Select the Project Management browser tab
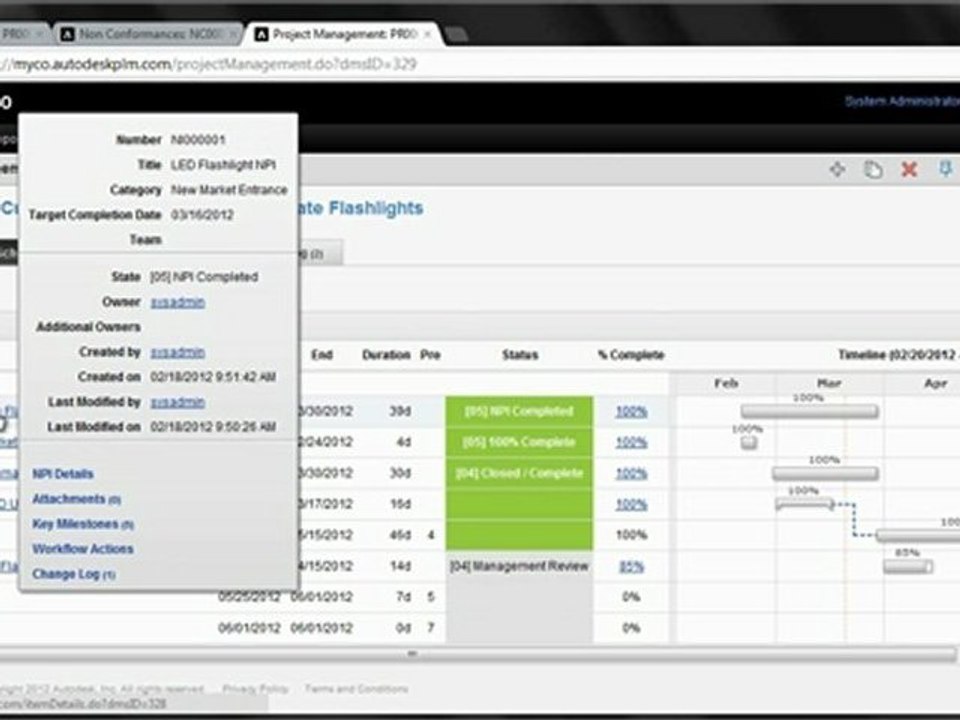The height and width of the screenshot is (720, 960). tap(343, 34)
